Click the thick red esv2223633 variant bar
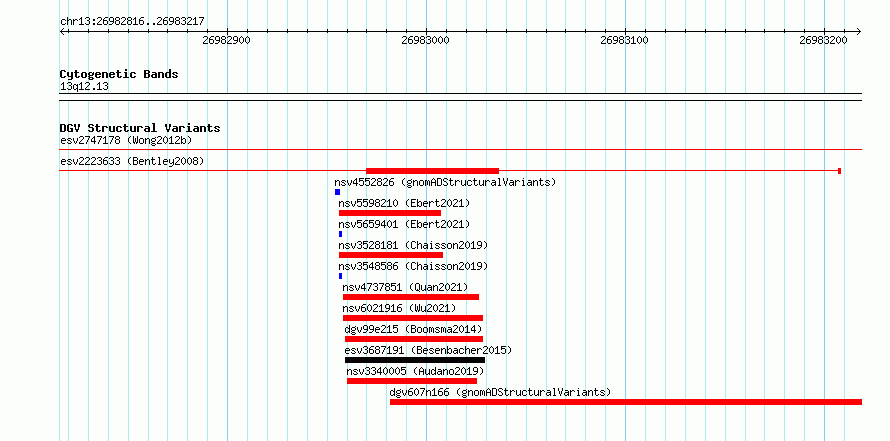 (x=433, y=171)
